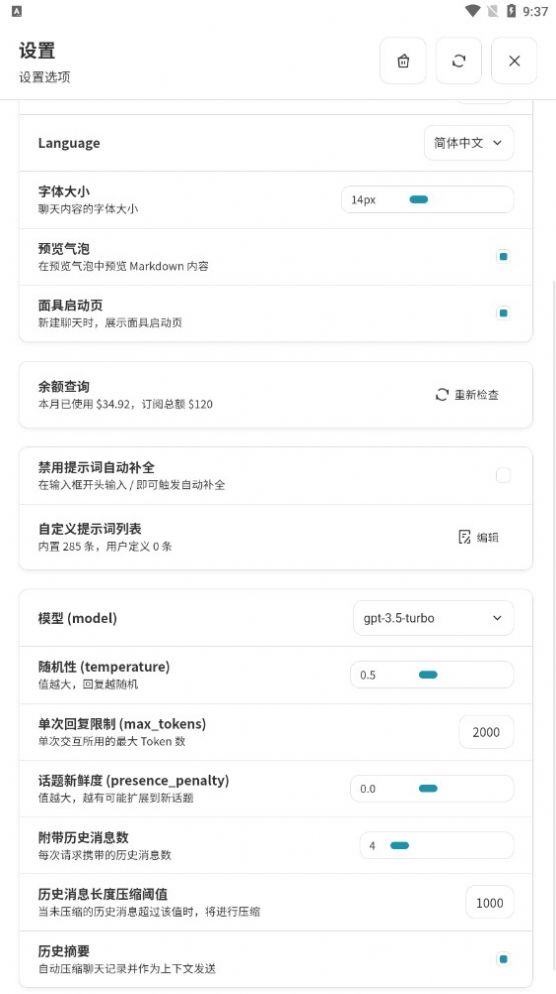Image resolution: width=556 pixels, height=994 pixels.
Task: Click the 编辑 button for custom prompts
Action: tap(478, 538)
